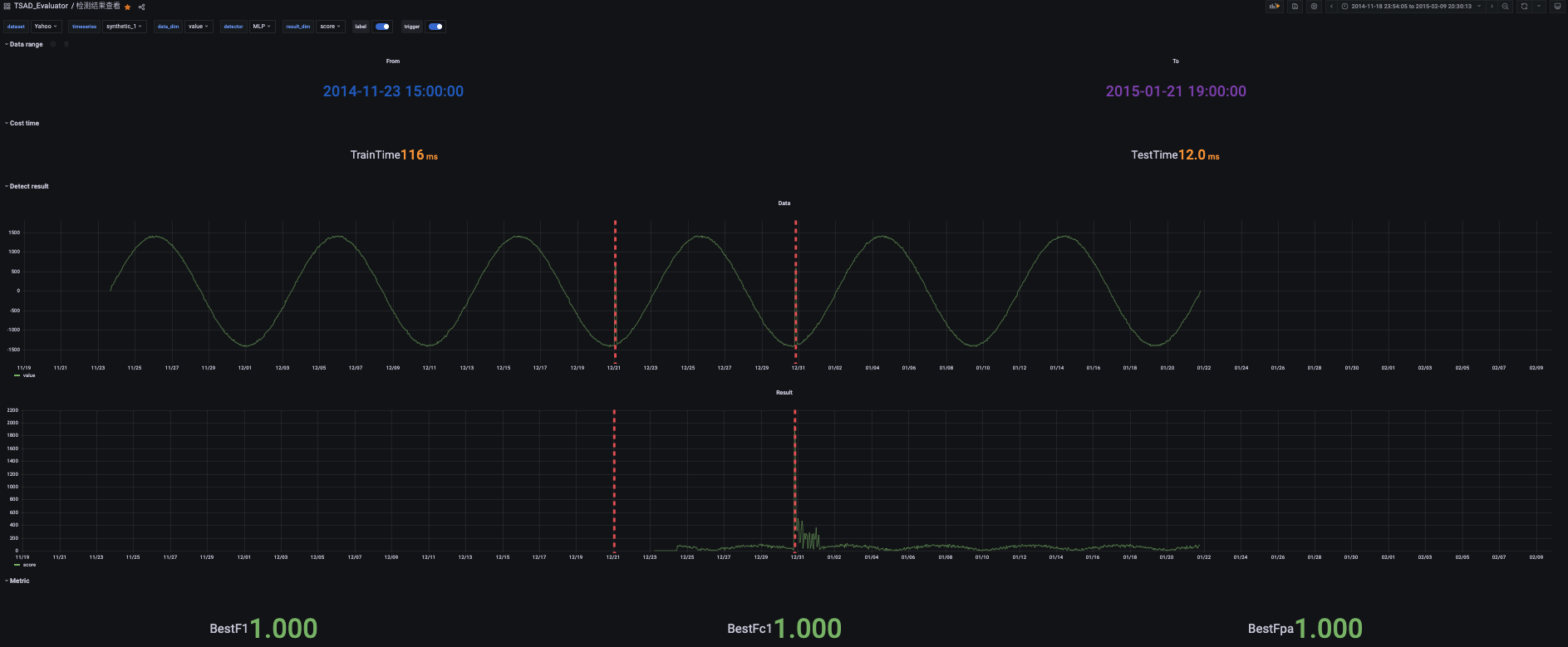This screenshot has width=1568, height=647.
Task: Click the Add panel icon
Action: 1274,6
